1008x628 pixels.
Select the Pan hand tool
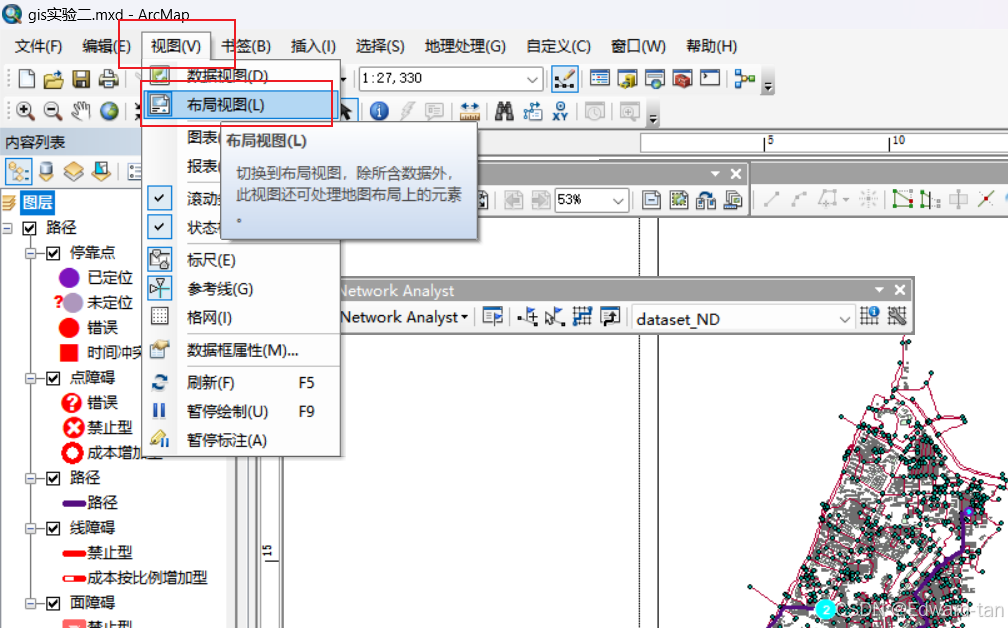pos(80,111)
